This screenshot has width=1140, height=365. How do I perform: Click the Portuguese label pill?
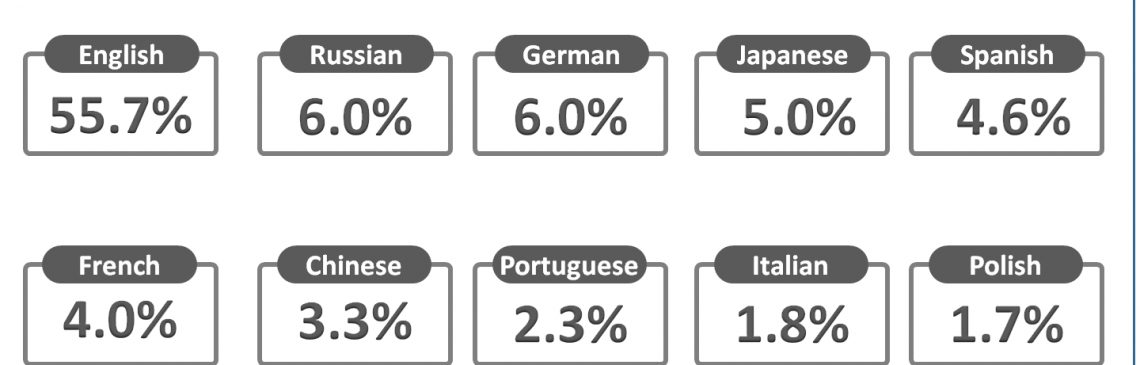[x=569, y=265]
